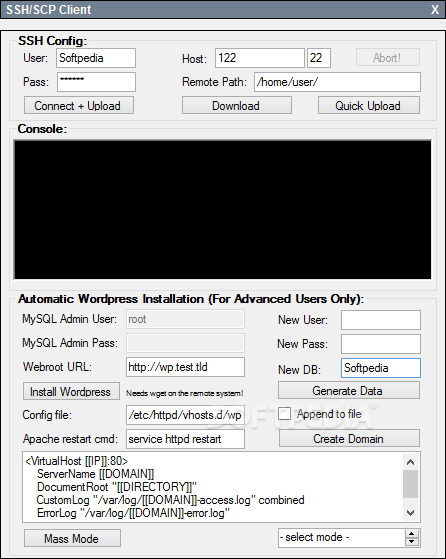Click the Create Domain button
Image resolution: width=446 pixels, height=559 pixels.
(349, 439)
